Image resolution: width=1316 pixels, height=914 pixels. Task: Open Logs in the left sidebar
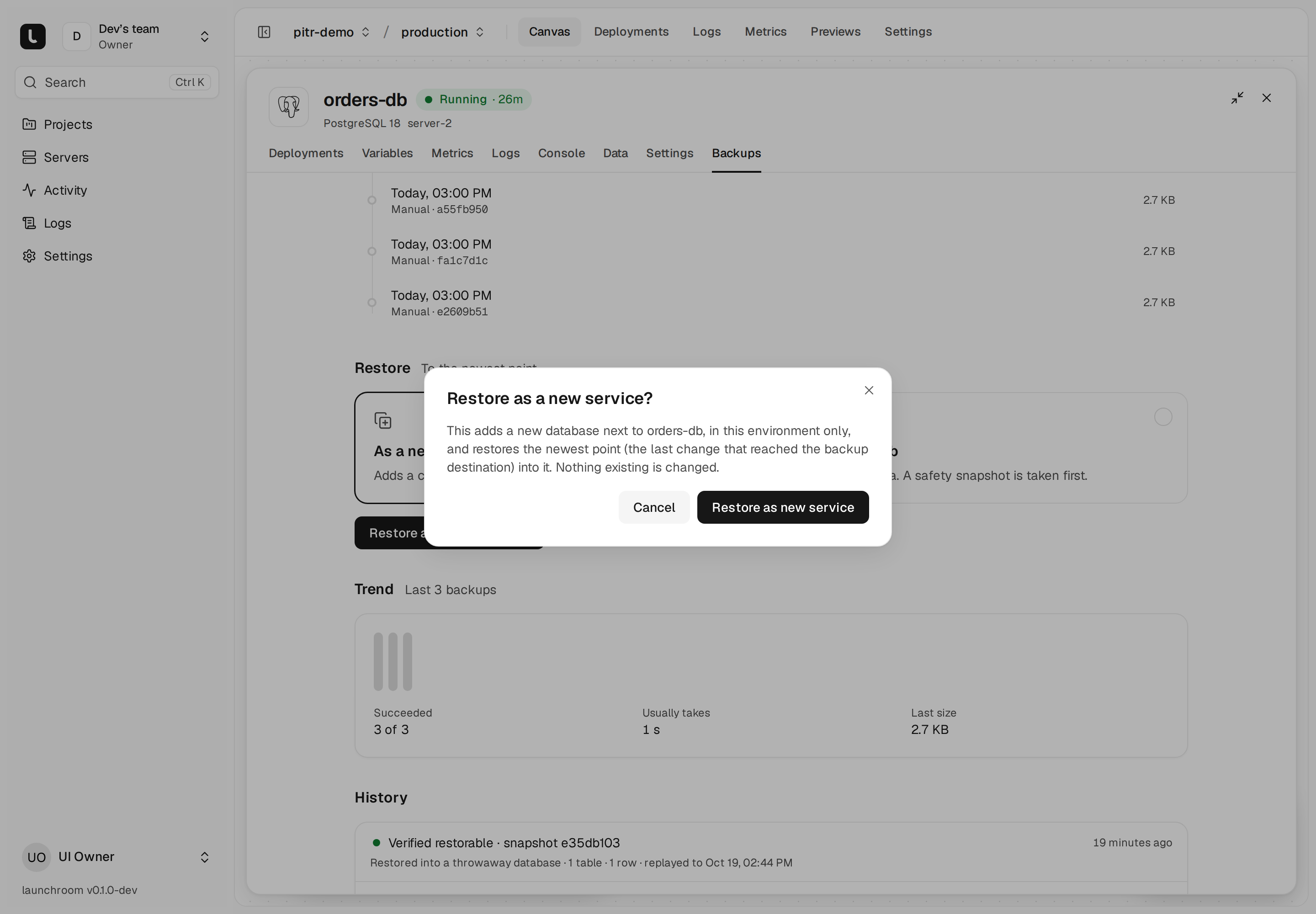pos(48,223)
